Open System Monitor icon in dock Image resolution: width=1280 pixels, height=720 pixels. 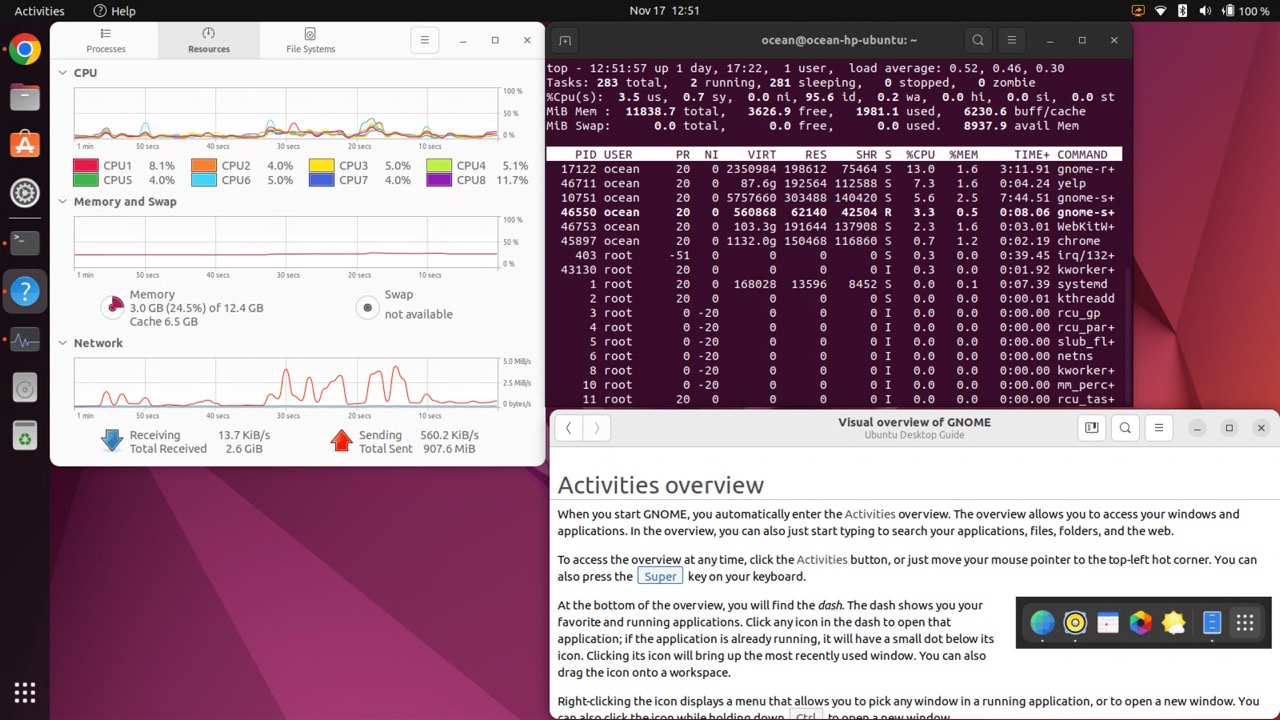click(x=25, y=340)
